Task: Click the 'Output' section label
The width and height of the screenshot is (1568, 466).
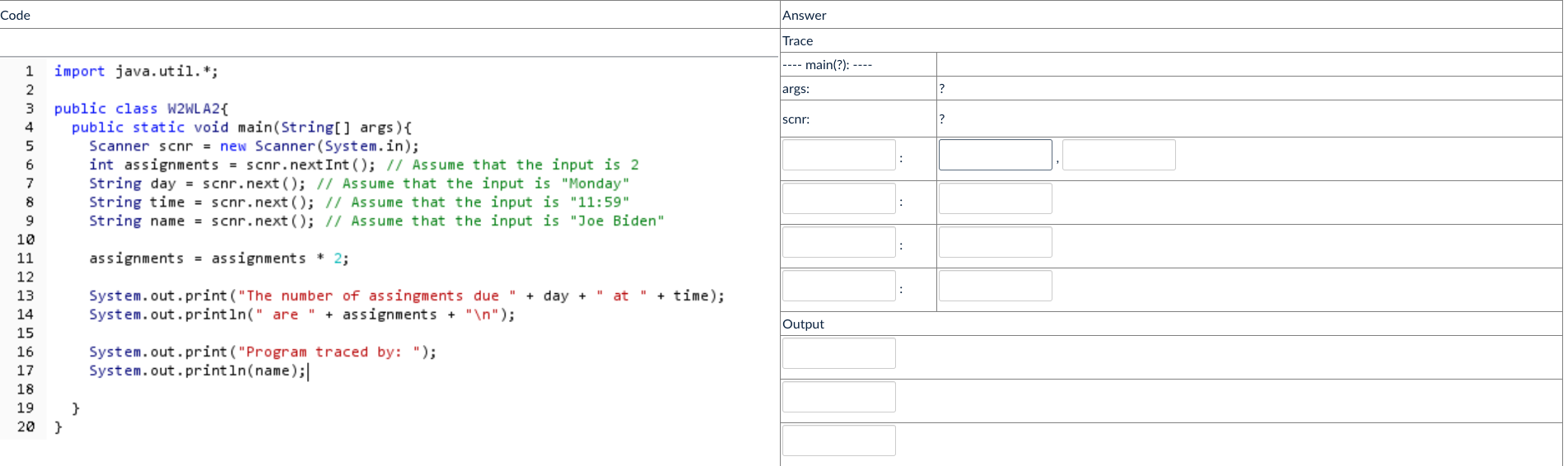Action: pyautogui.click(x=803, y=324)
